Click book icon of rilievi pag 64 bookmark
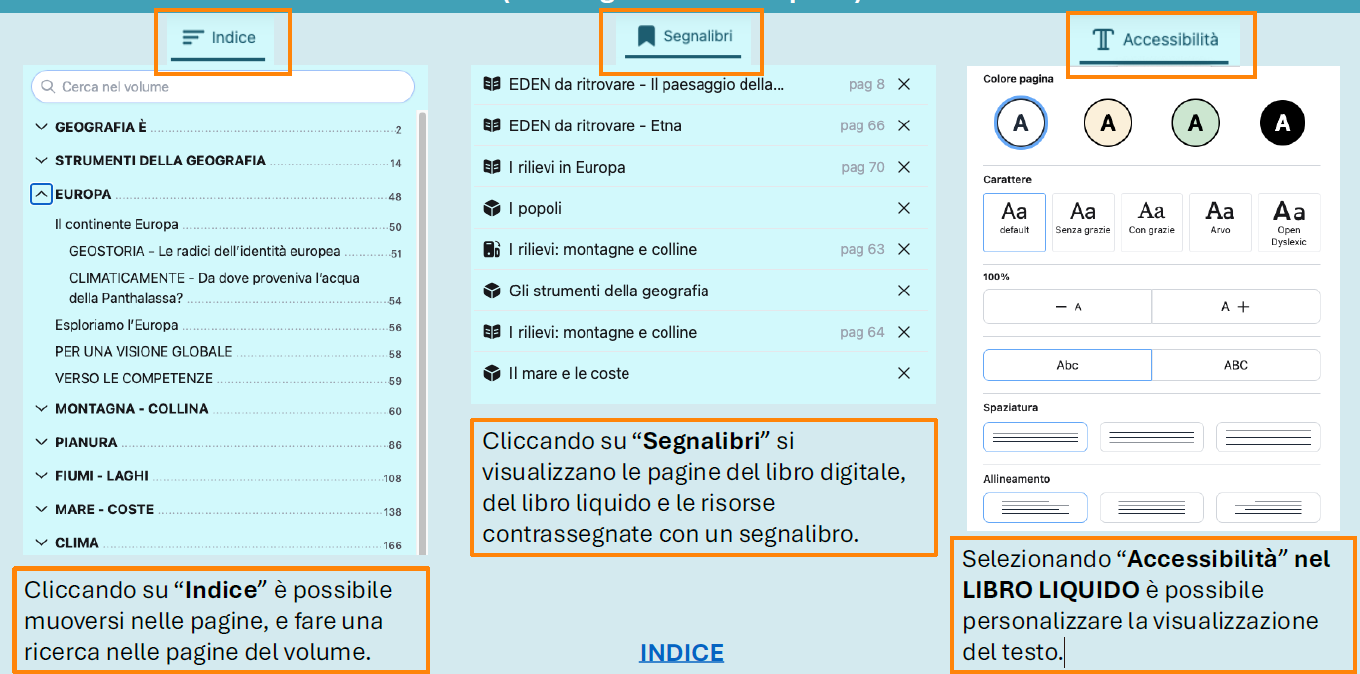Image resolution: width=1360 pixels, height=674 pixels. pos(491,332)
